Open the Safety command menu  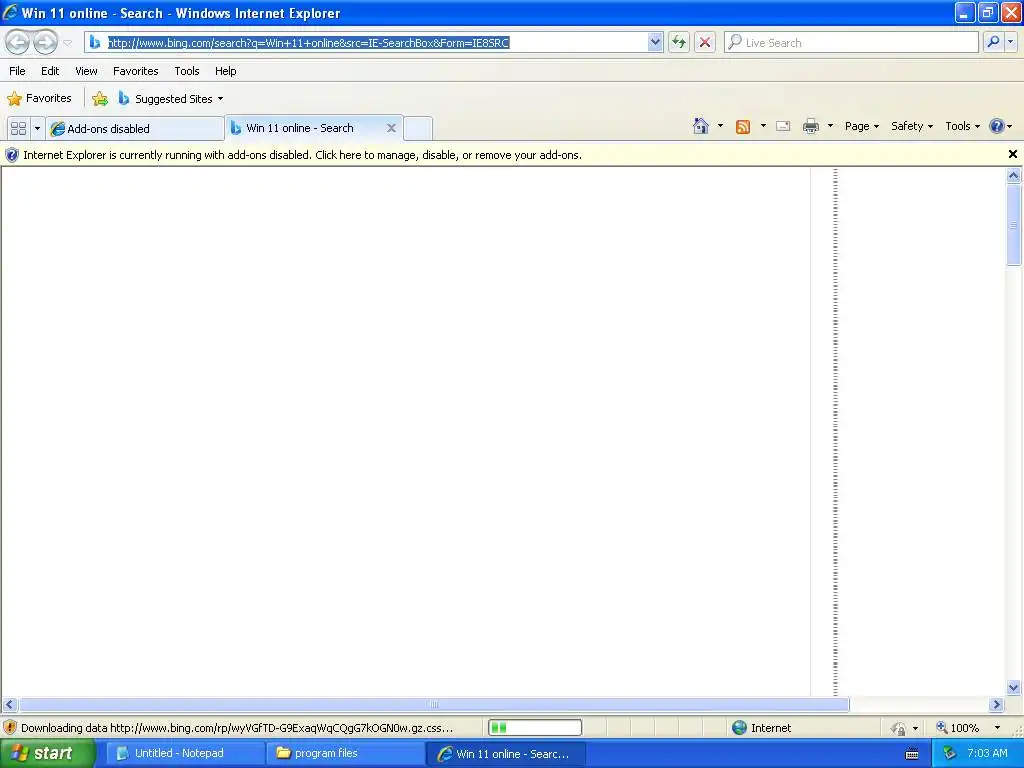click(912, 126)
